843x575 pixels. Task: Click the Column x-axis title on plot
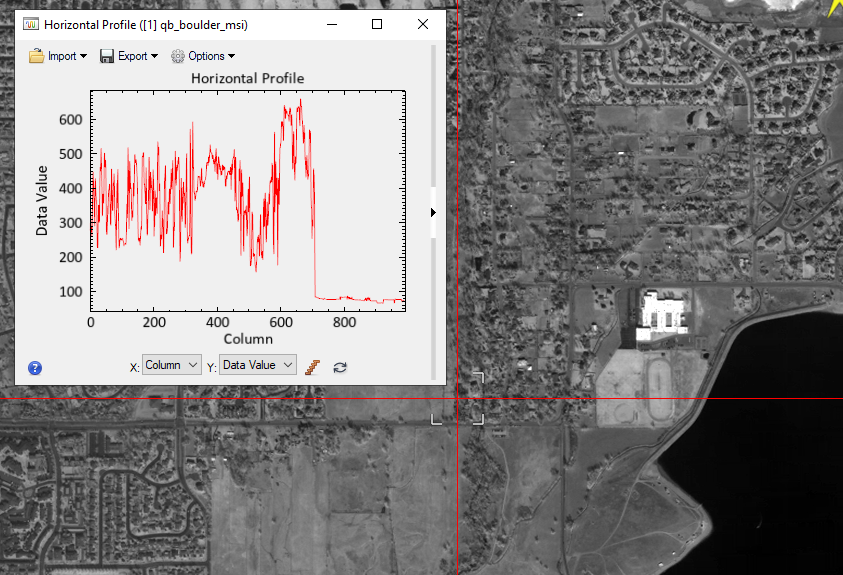click(248, 339)
